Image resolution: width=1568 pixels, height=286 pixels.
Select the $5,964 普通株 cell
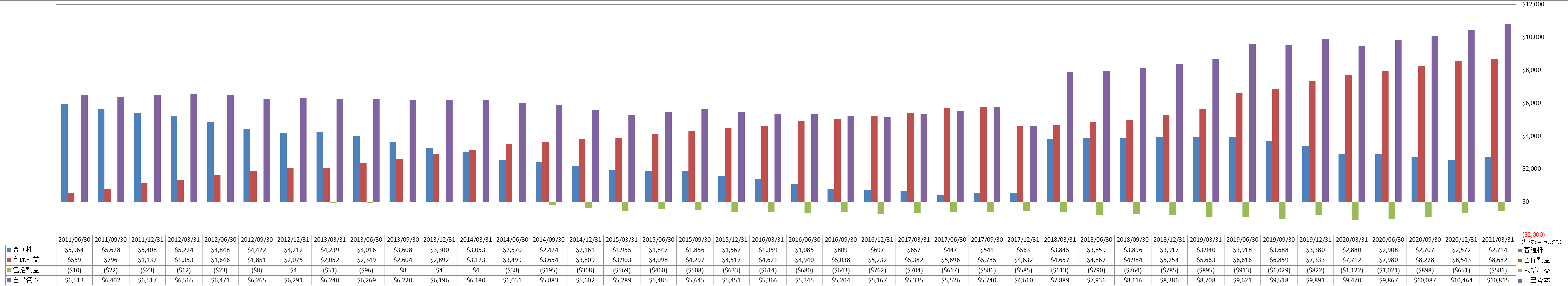[x=75, y=250]
